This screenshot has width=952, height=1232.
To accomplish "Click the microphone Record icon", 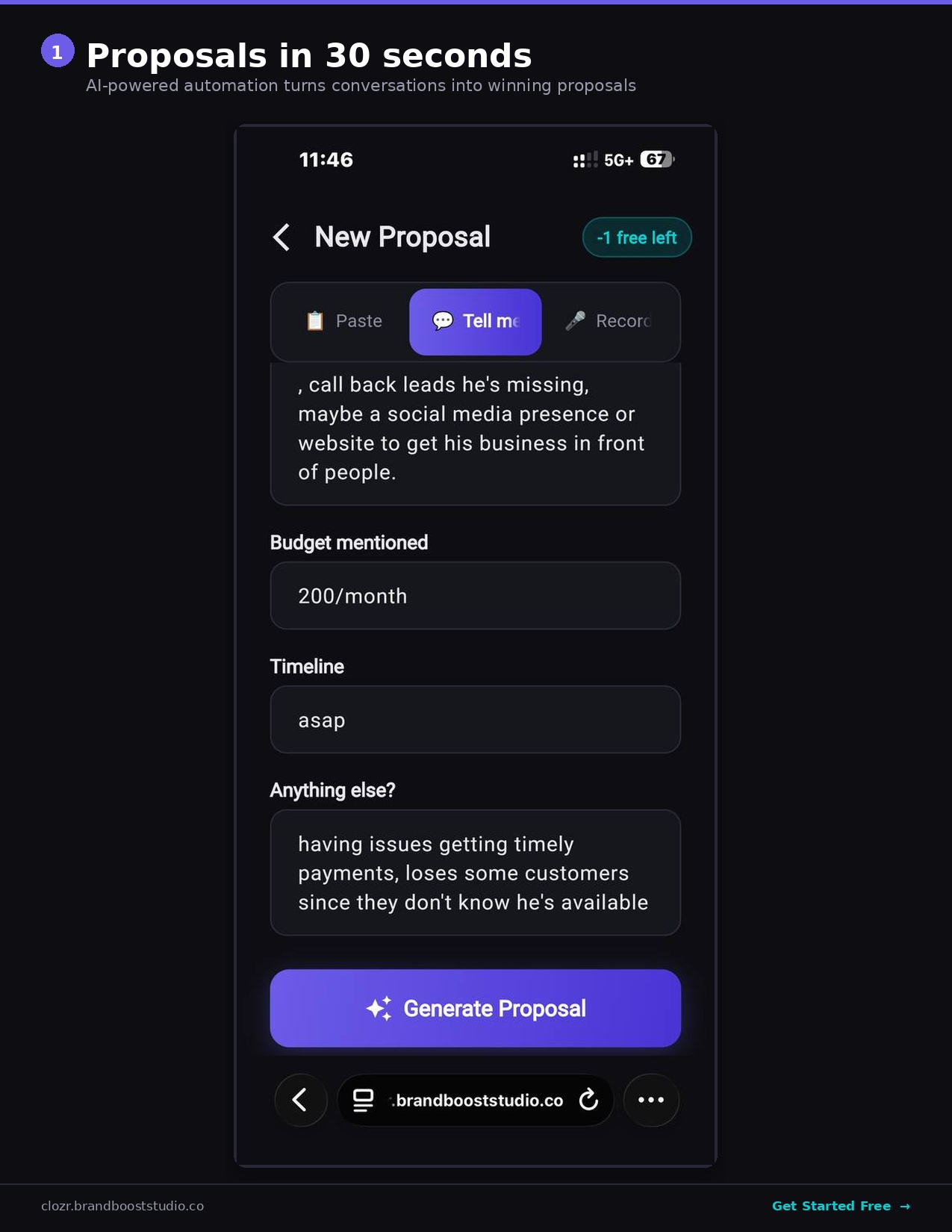I will [575, 321].
